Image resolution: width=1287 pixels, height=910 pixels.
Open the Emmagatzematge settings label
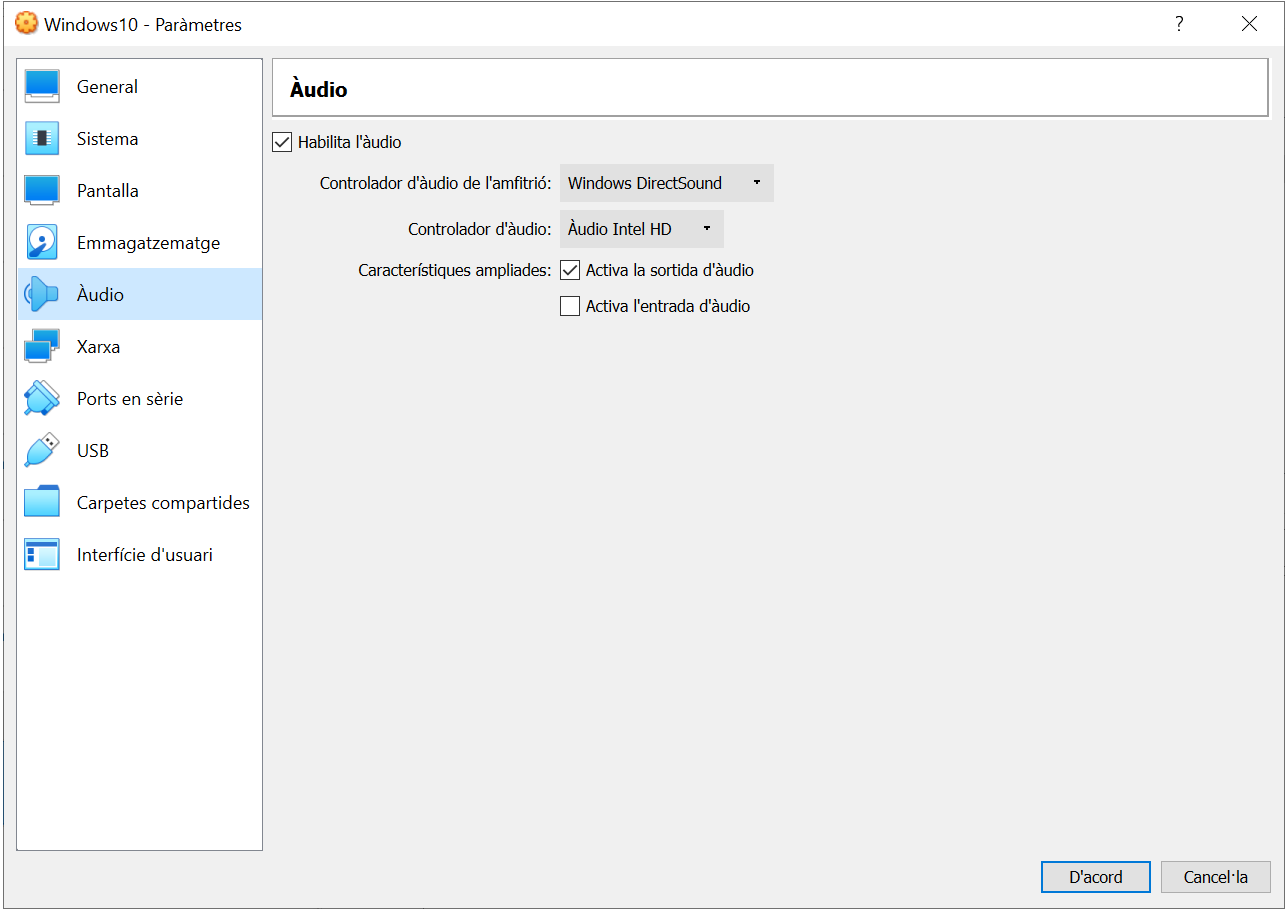pyautogui.click(x=148, y=243)
